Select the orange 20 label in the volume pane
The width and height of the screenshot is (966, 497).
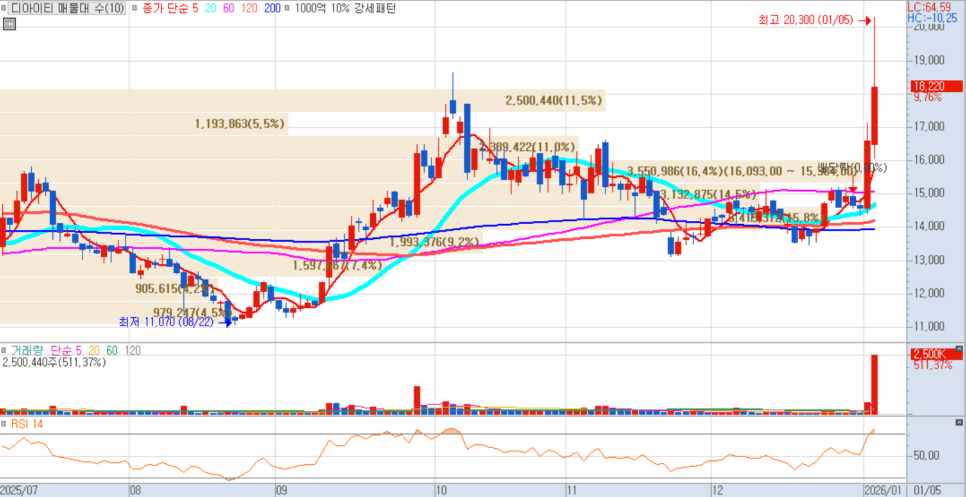pyautogui.click(x=92, y=350)
